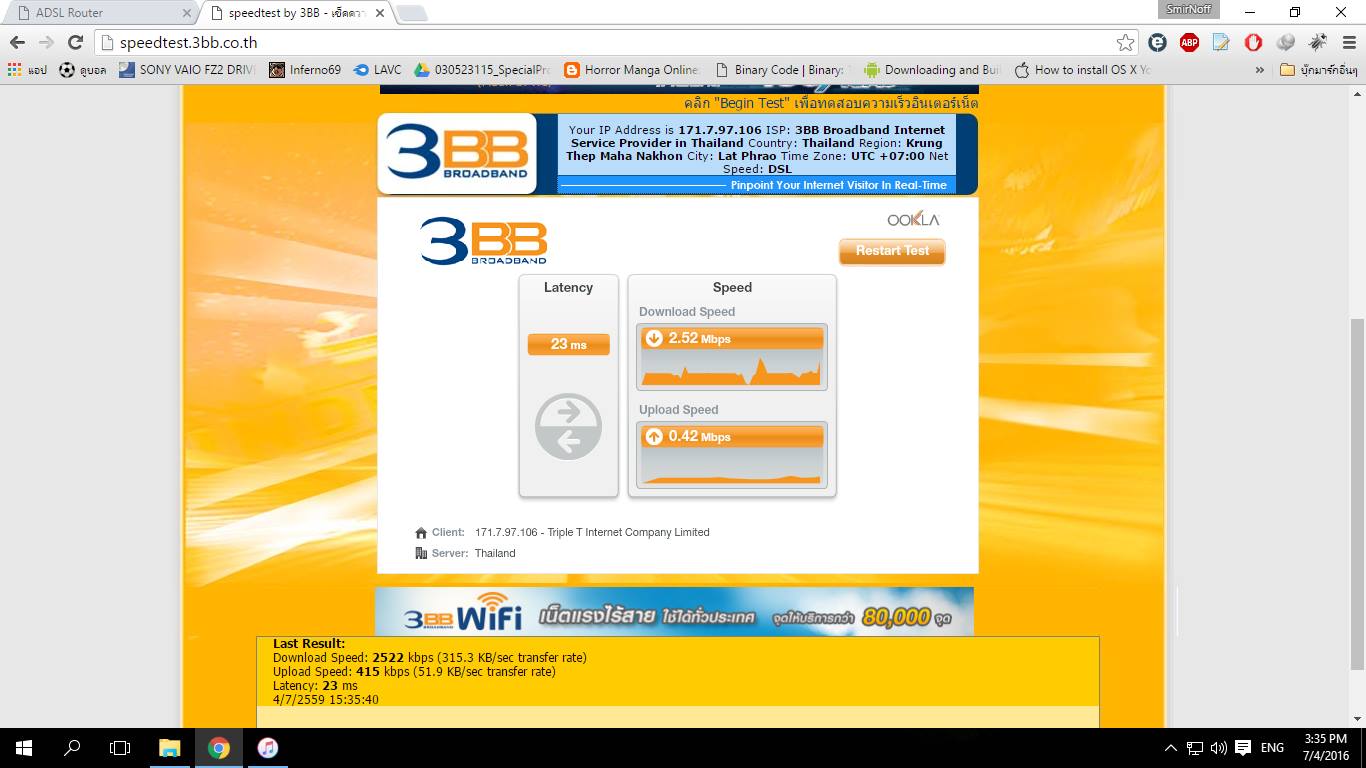Open the LAVC bookmark
Screen dimensions: 1366x768
coord(377,70)
